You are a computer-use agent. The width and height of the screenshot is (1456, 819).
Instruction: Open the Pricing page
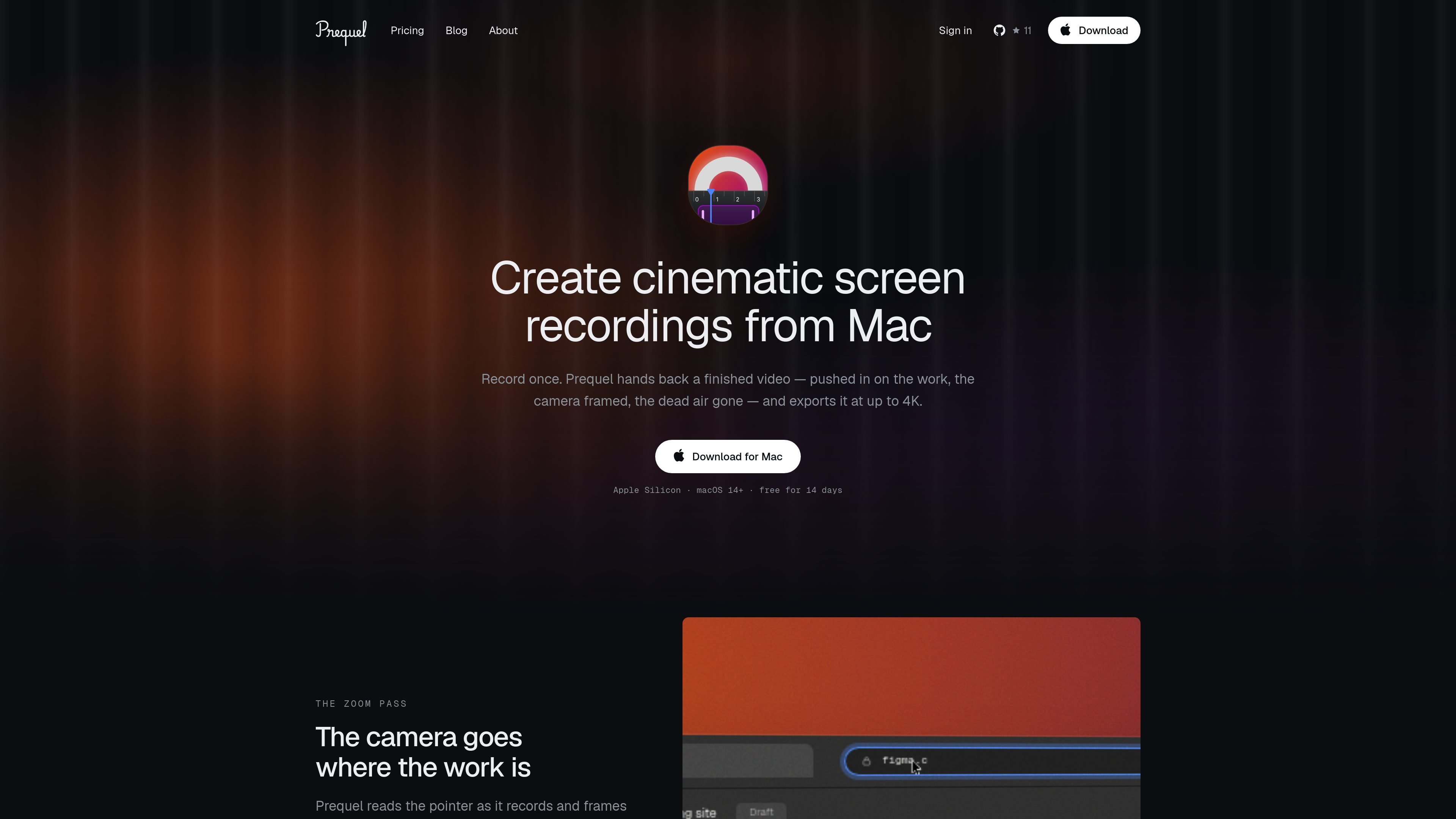click(407, 30)
